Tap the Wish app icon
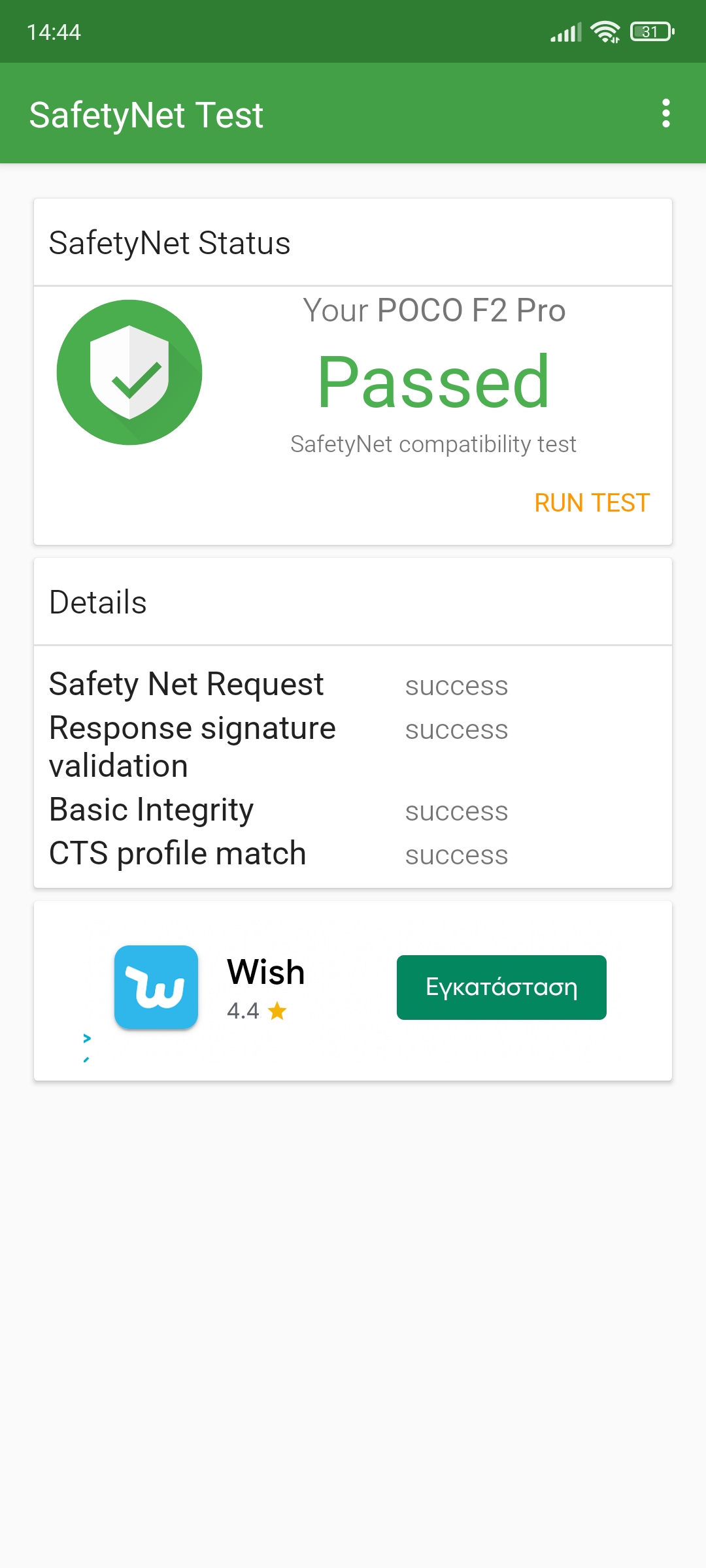The width and height of the screenshot is (706, 1568). 156,987
